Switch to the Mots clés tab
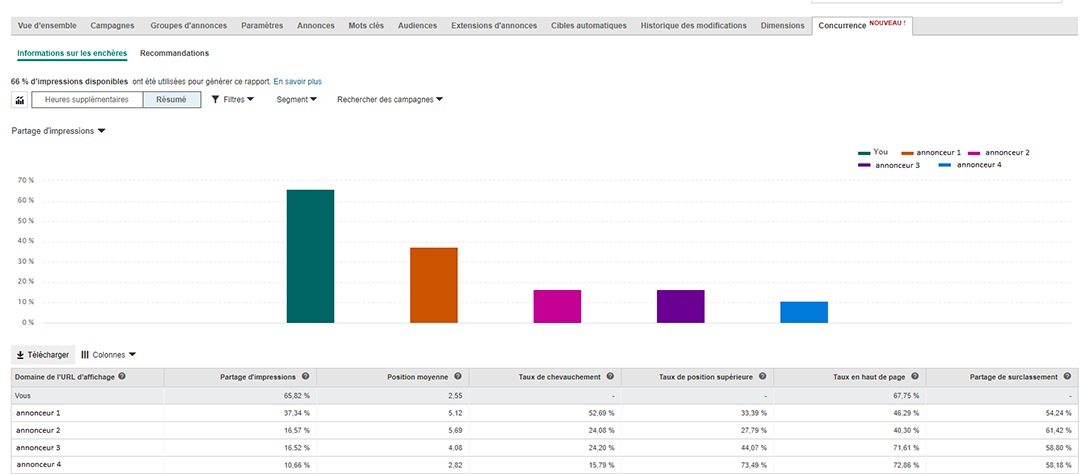The image size is (1080, 474). [x=366, y=25]
